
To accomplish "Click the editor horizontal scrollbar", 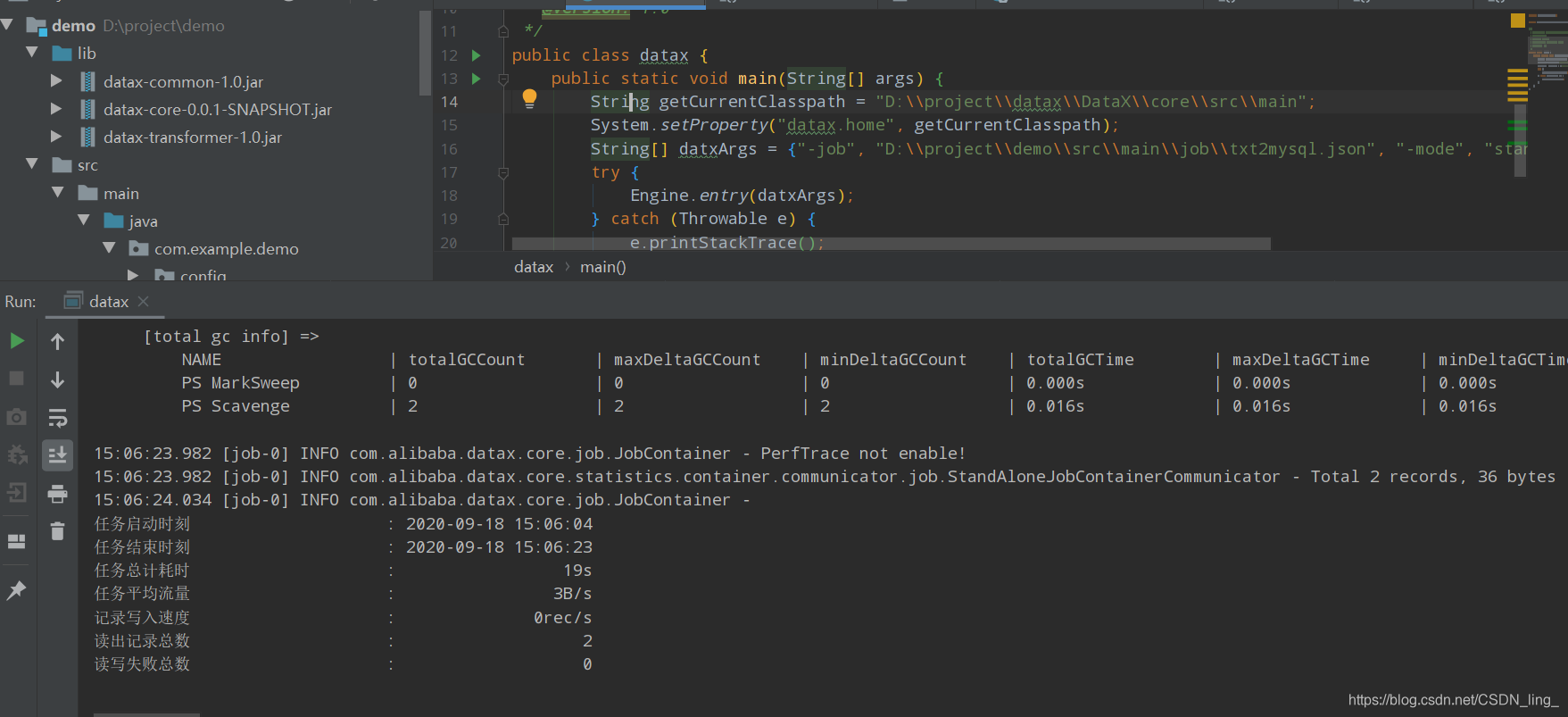I will coord(891,243).
